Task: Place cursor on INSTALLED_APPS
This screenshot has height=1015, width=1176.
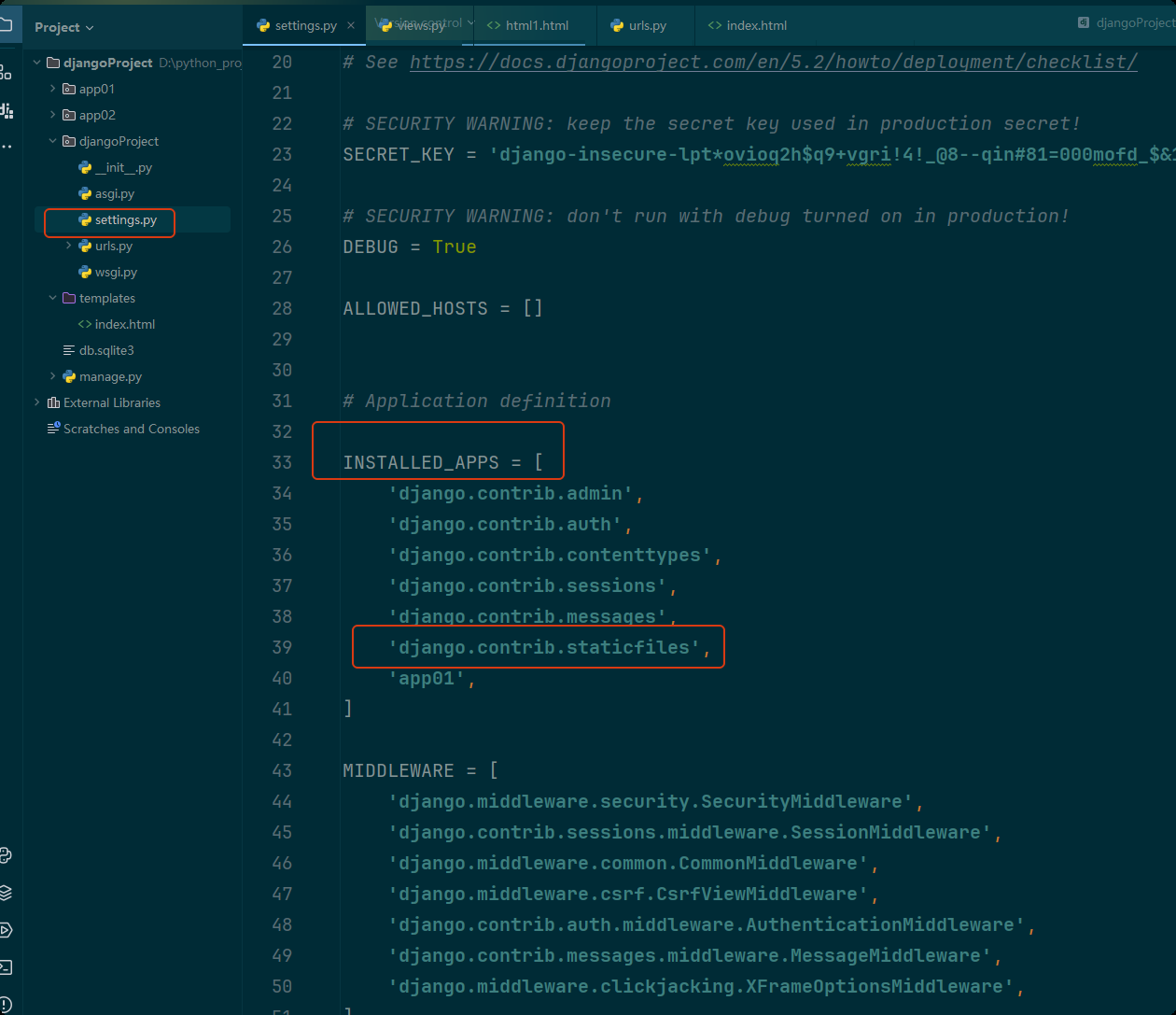Action: [x=421, y=462]
